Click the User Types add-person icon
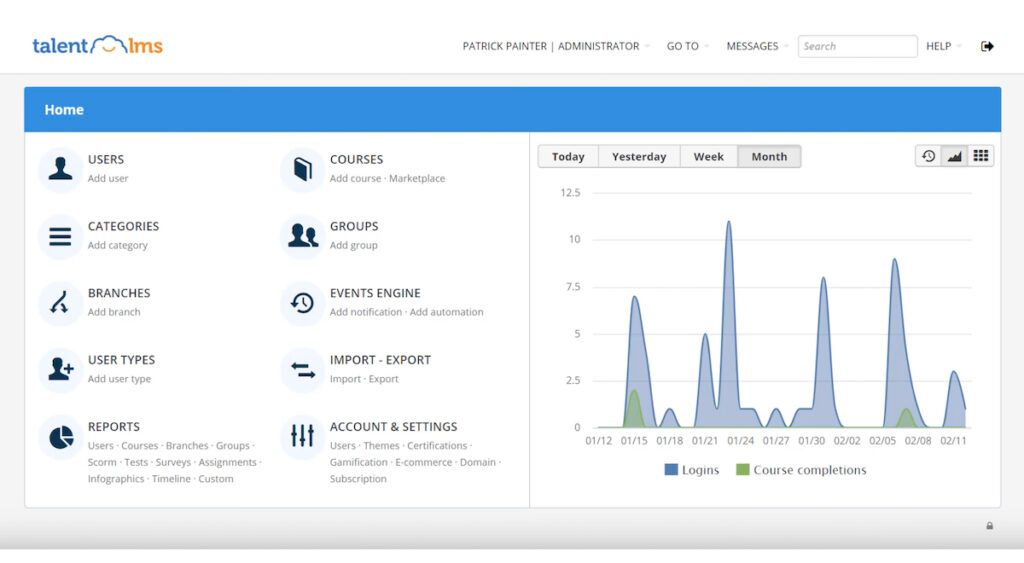Image resolution: width=1024 pixels, height=563 pixels. point(60,370)
